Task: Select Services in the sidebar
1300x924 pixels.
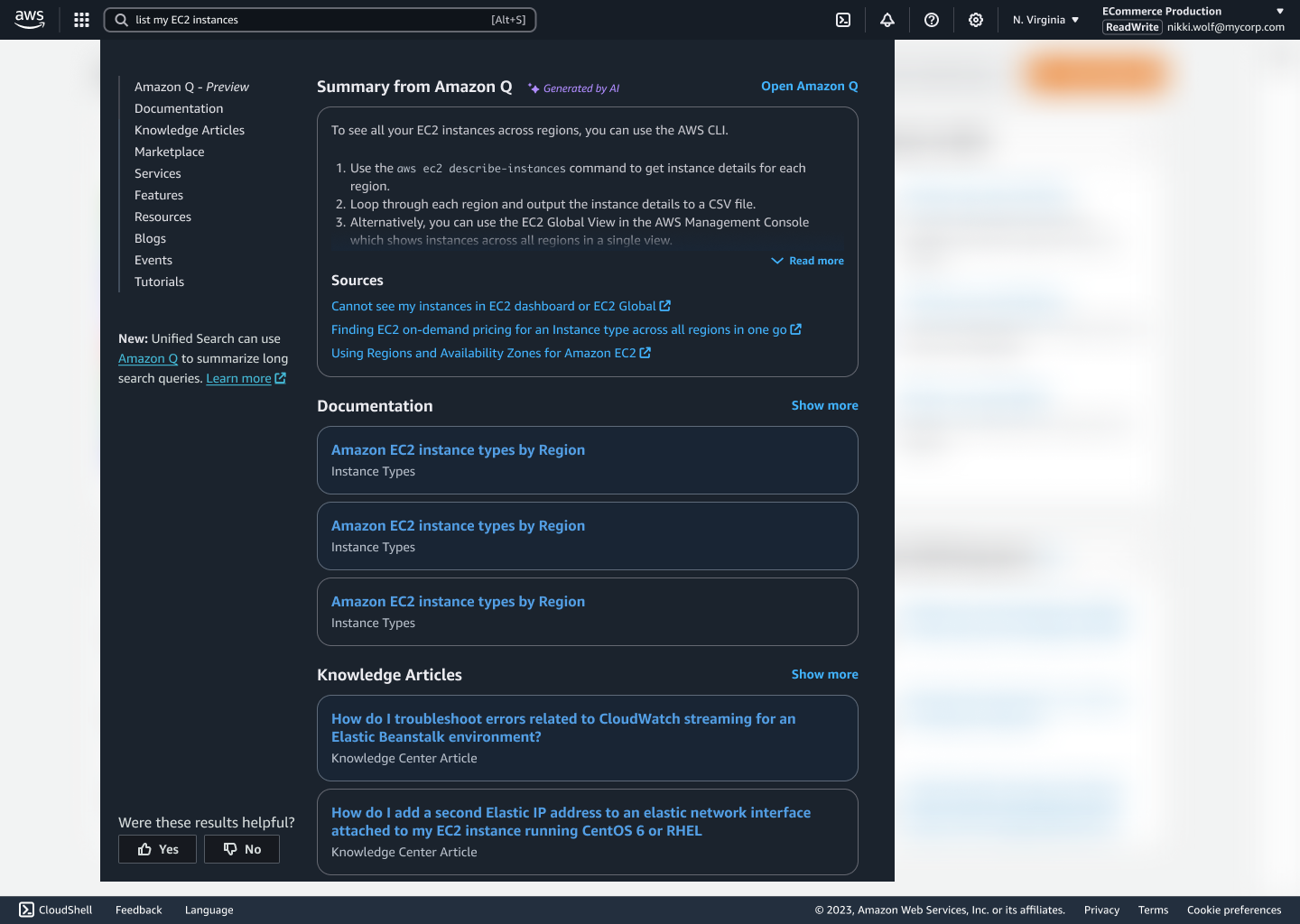Action: coord(158,173)
